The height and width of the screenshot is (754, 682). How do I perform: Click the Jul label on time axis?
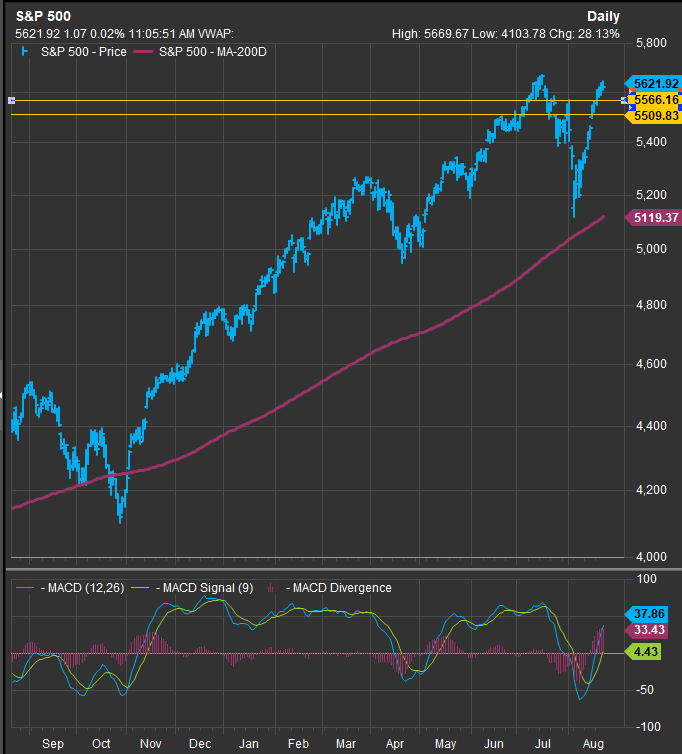pos(543,744)
